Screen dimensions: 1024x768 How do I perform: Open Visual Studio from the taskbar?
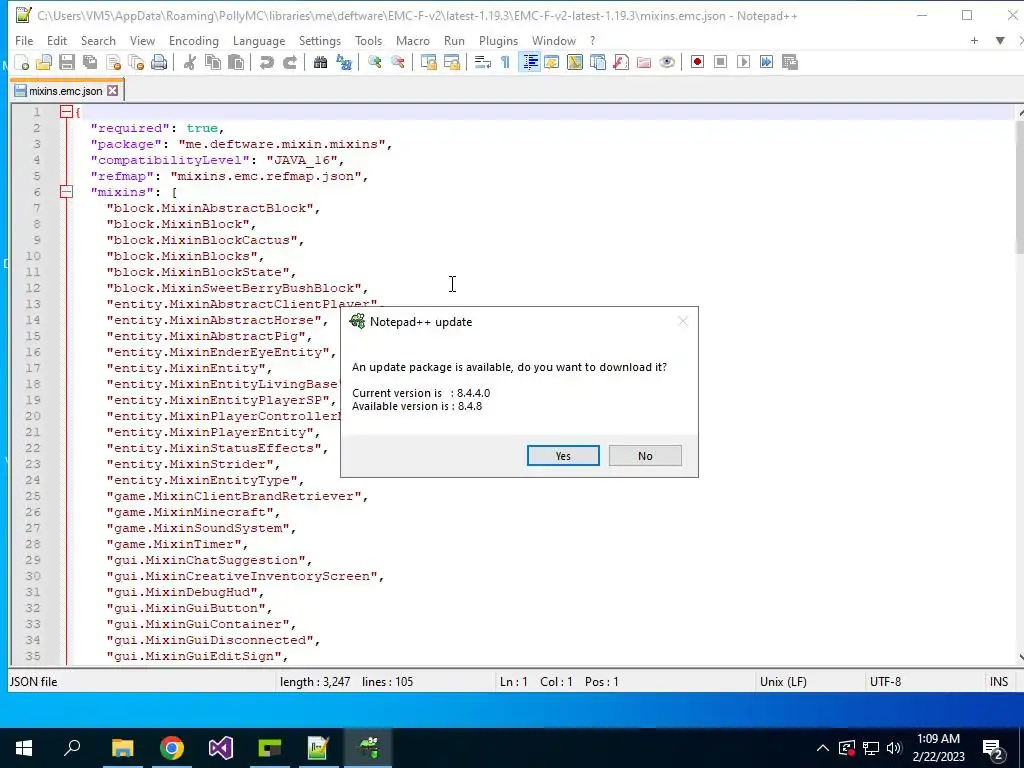[221, 748]
